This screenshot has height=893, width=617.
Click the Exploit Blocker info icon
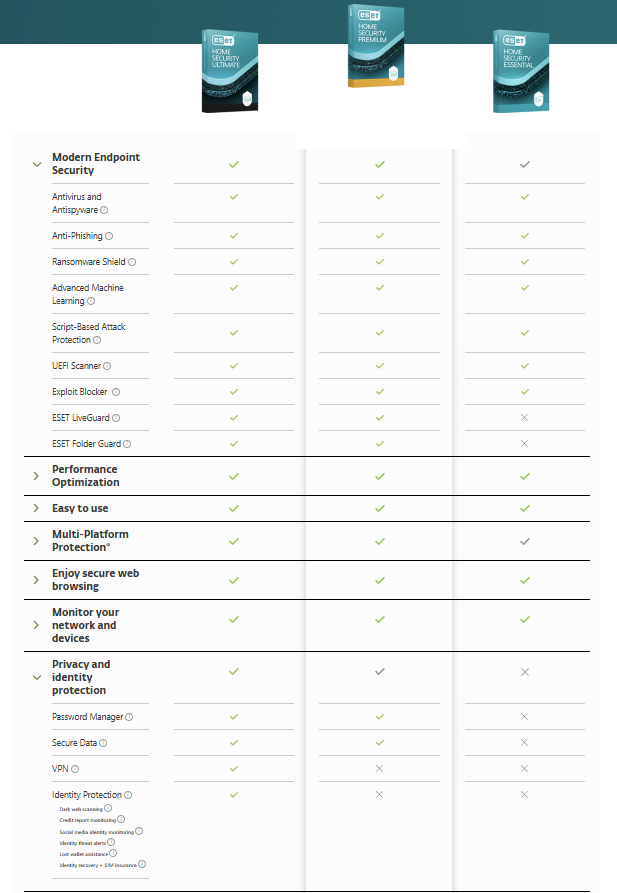(116, 392)
